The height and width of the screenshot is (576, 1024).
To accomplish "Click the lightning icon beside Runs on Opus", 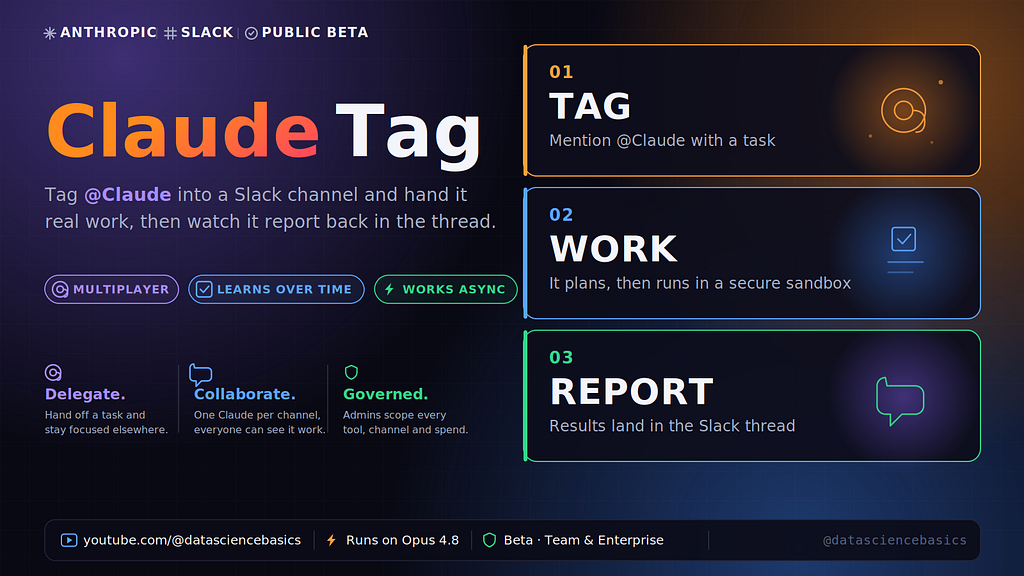I will tap(332, 540).
